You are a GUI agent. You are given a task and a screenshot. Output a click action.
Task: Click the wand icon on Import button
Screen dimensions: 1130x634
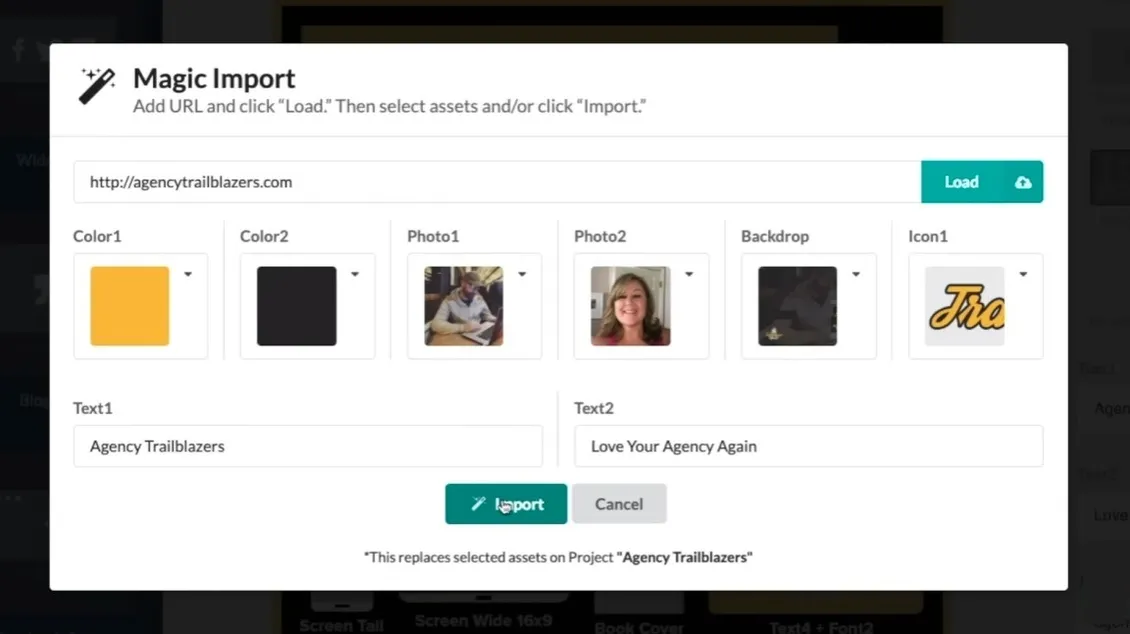click(478, 504)
